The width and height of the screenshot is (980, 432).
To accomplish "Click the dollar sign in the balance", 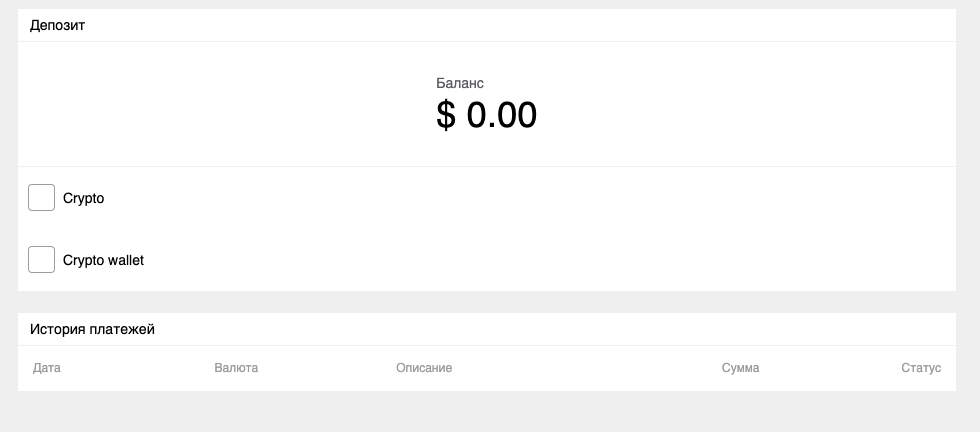I will [x=446, y=116].
